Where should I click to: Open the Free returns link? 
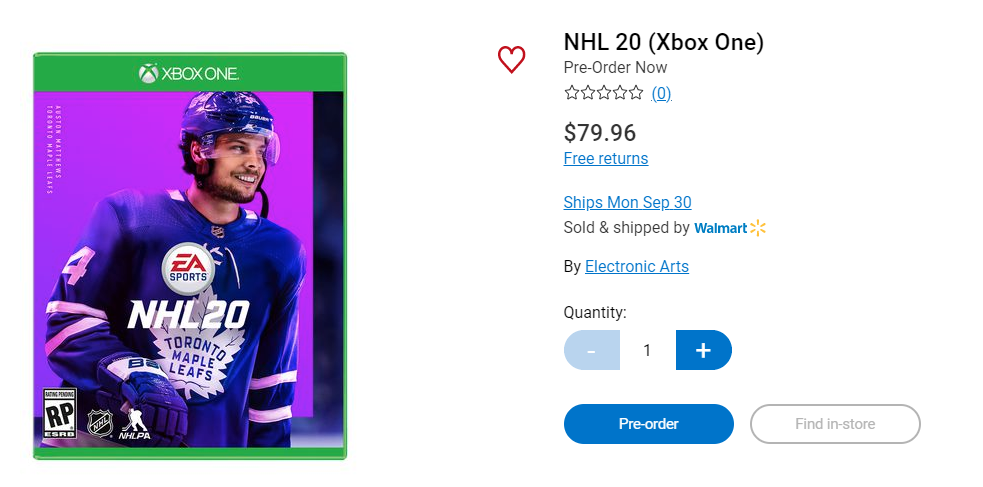coord(606,158)
